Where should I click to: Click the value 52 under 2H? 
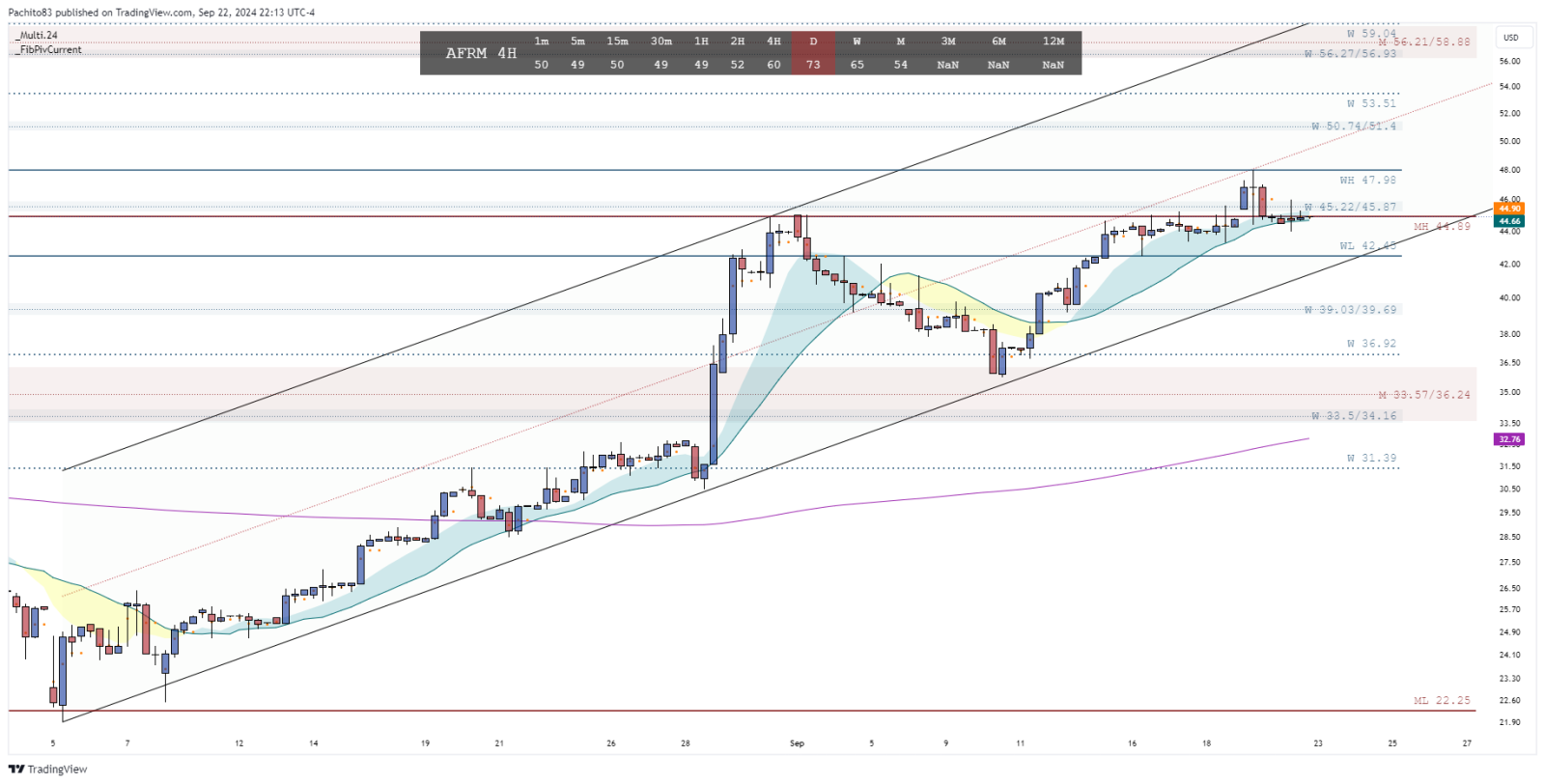[738, 65]
